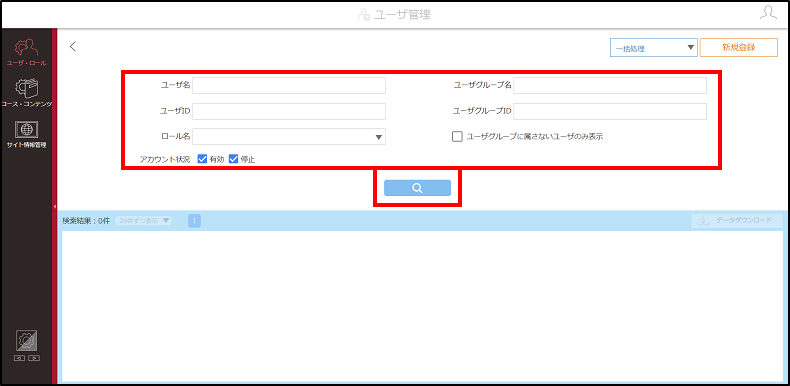This screenshot has width=790, height=386.
Task: Toggle the 停止 account status checkbox
Action: 233,159
